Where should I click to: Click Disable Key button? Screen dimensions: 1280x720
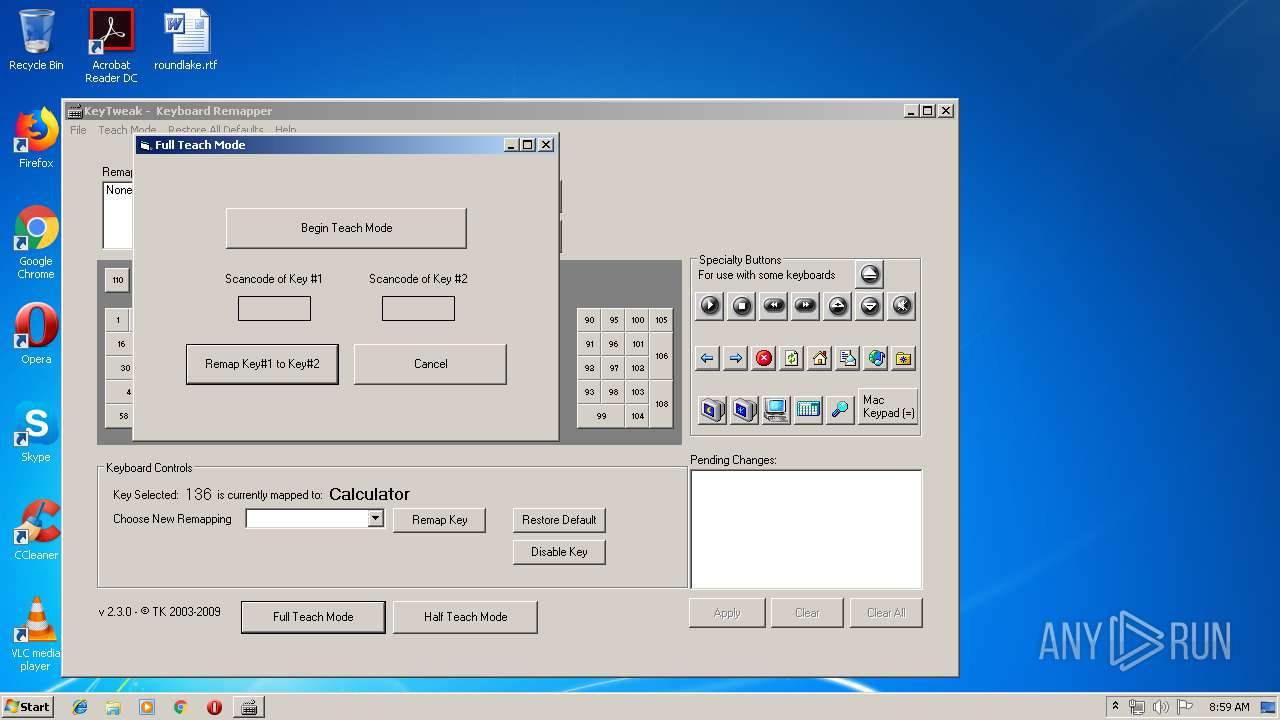click(559, 552)
